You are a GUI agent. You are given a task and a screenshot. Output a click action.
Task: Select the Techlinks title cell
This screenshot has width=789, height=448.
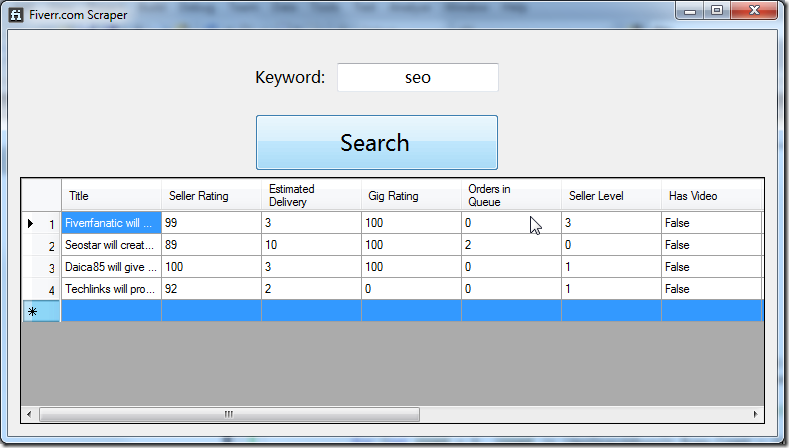[x=111, y=289]
